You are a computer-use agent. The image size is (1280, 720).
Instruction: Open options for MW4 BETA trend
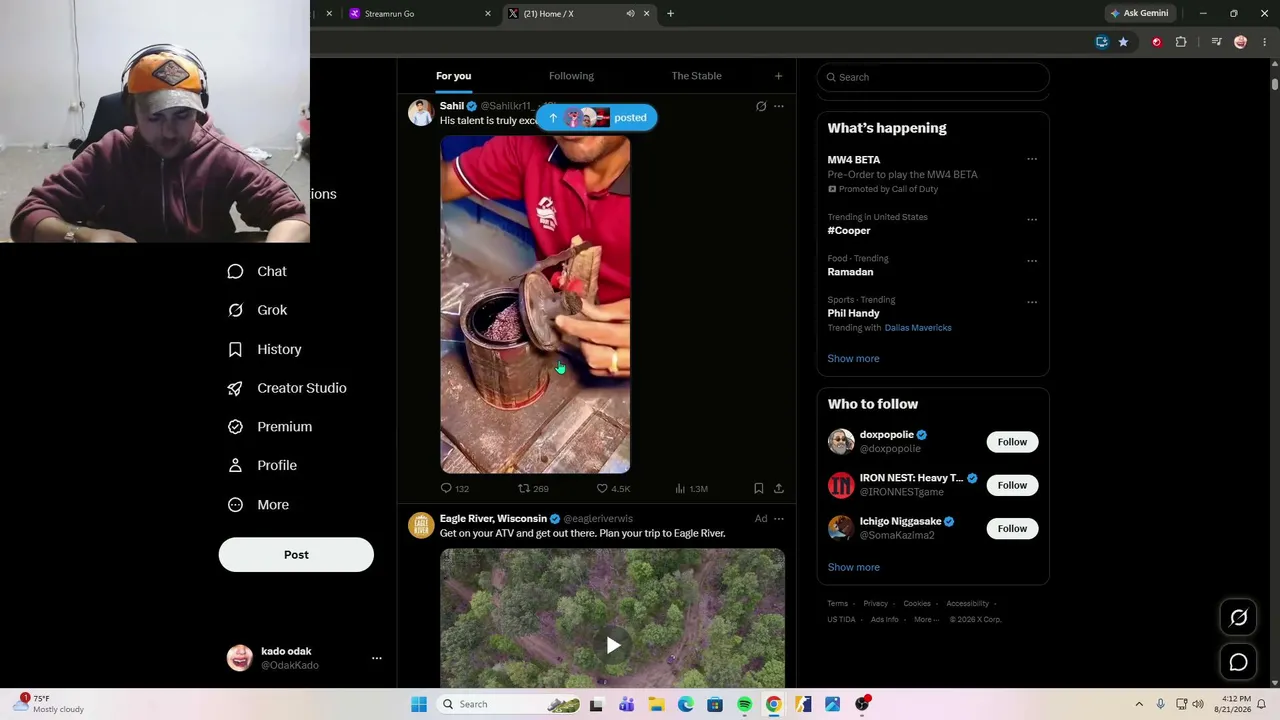1032,159
